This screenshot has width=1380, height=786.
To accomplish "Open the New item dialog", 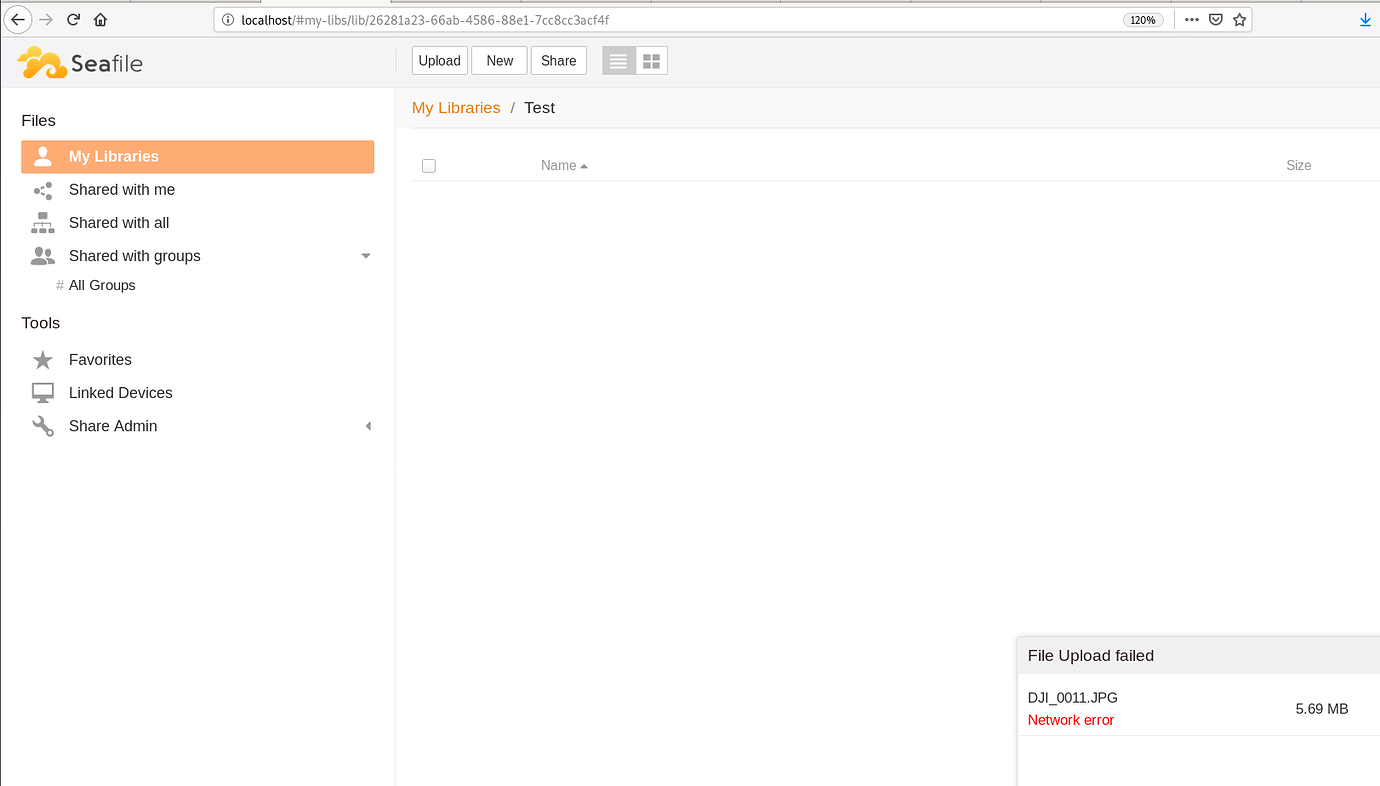I will coord(499,60).
